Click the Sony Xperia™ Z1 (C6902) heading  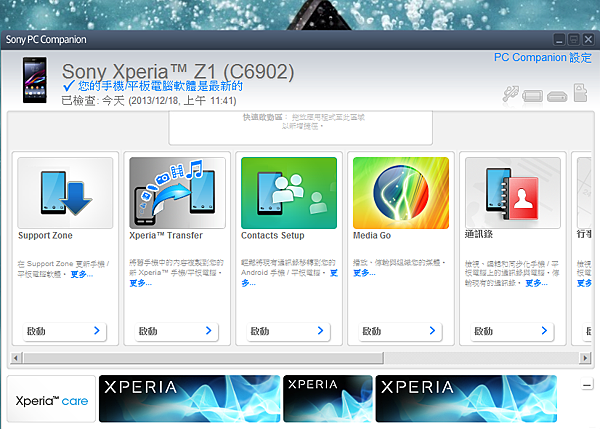178,72
